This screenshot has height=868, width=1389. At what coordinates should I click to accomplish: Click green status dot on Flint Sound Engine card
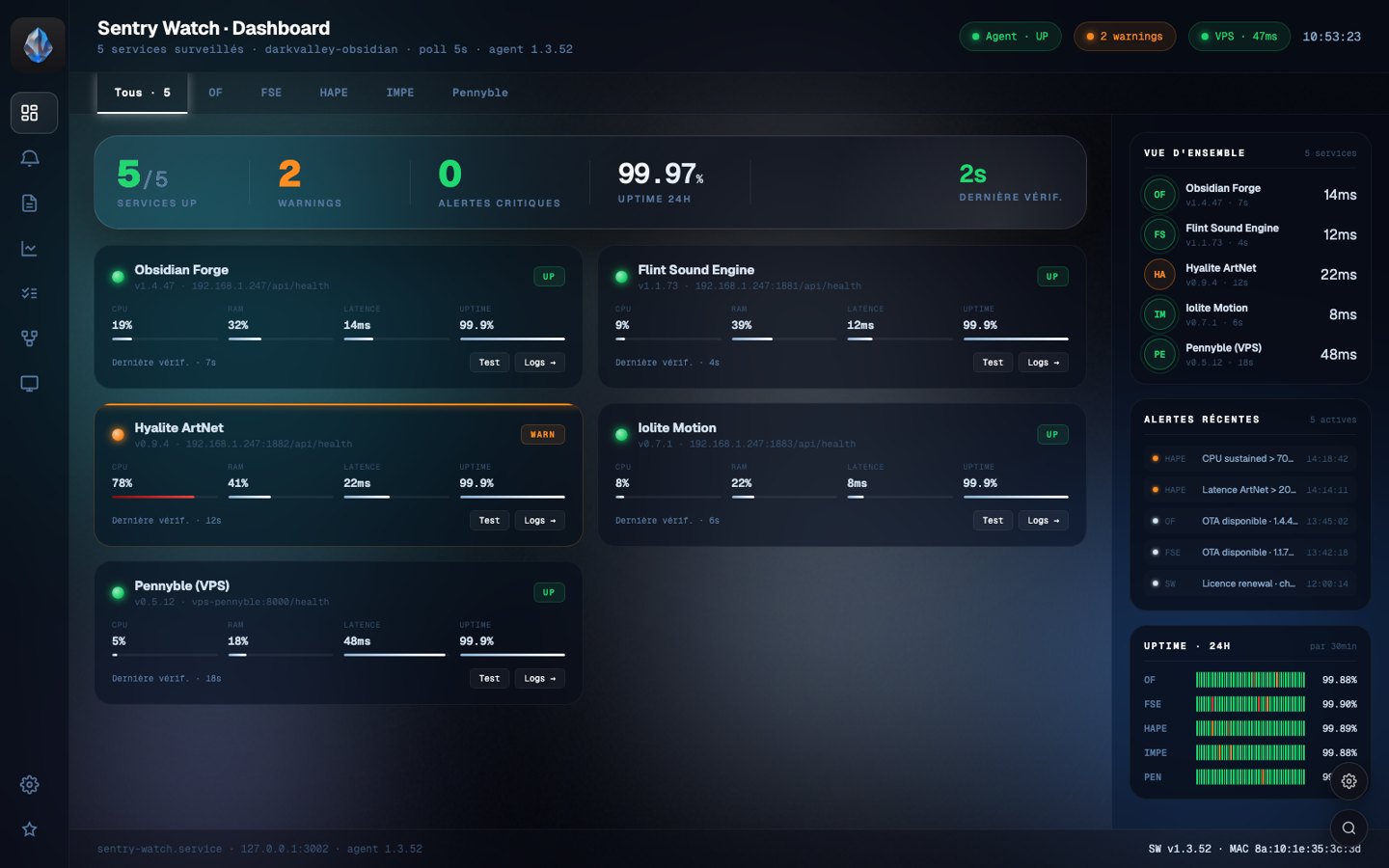tap(621, 277)
